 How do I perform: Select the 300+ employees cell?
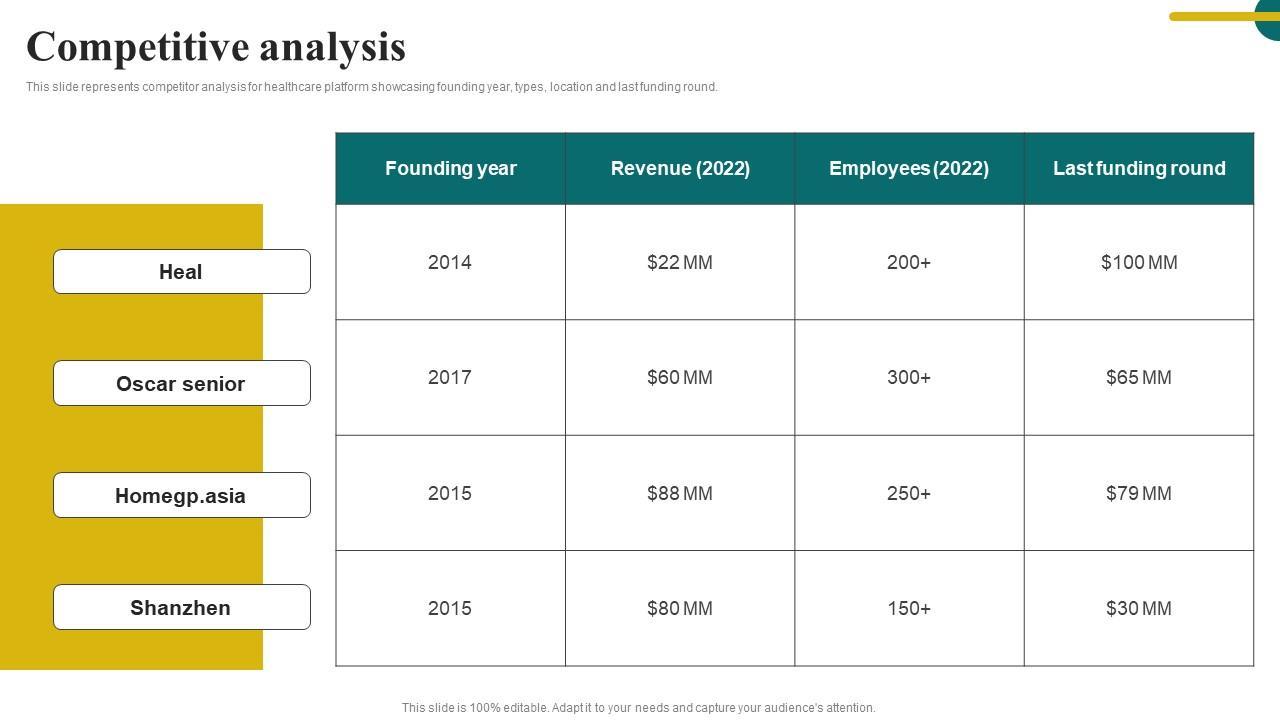coord(909,377)
